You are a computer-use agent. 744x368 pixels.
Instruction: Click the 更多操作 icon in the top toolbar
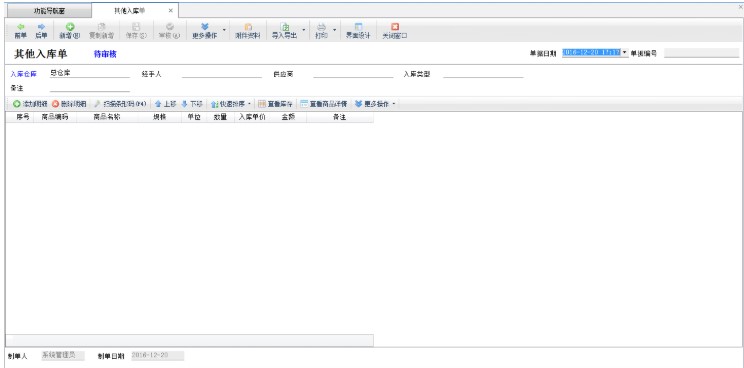point(205,27)
